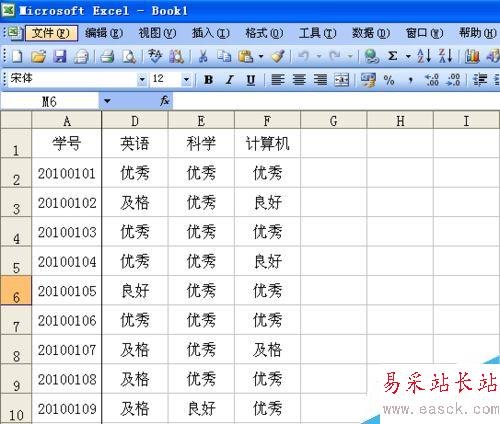This screenshot has height=424, width=500.
Task: Toggle Center alignment
Action: (299, 80)
